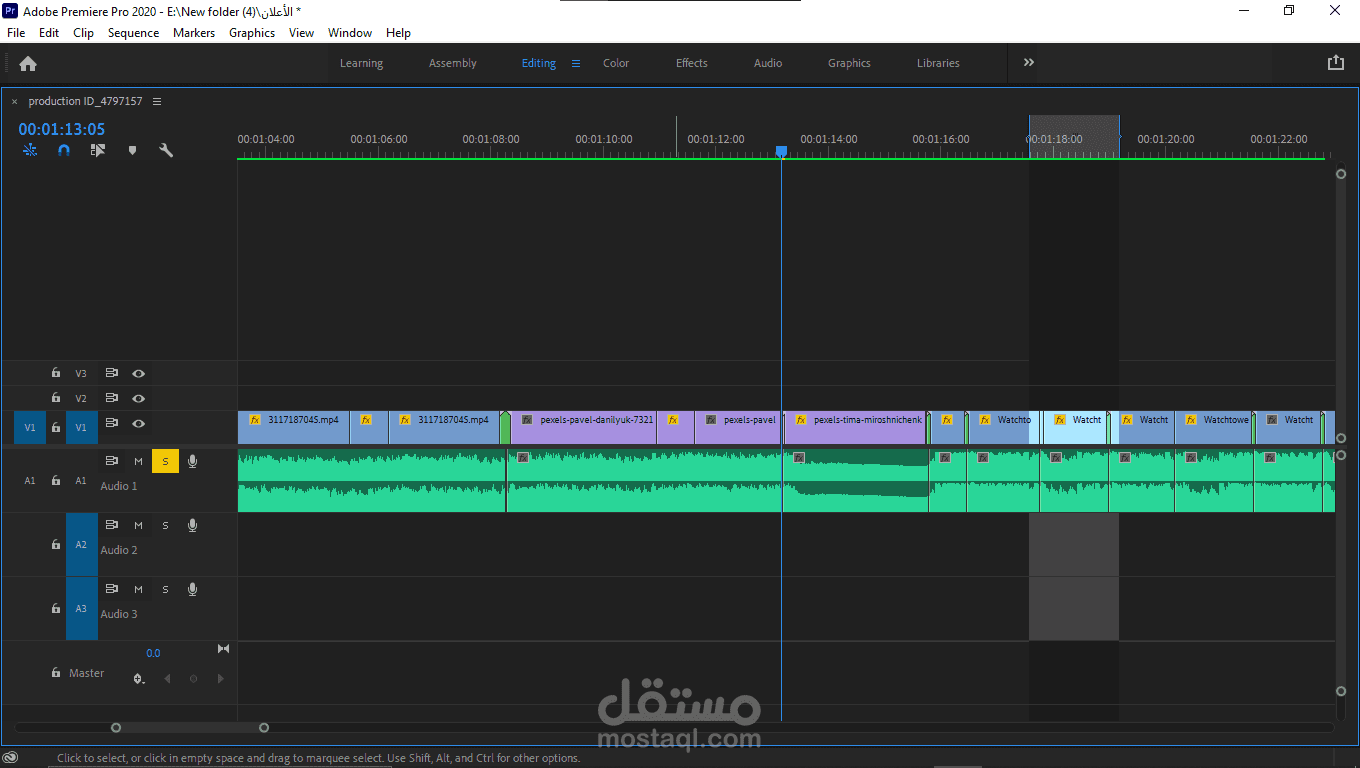Enable voice-over record on Audio 1
This screenshot has height=768, width=1360.
tap(193, 461)
